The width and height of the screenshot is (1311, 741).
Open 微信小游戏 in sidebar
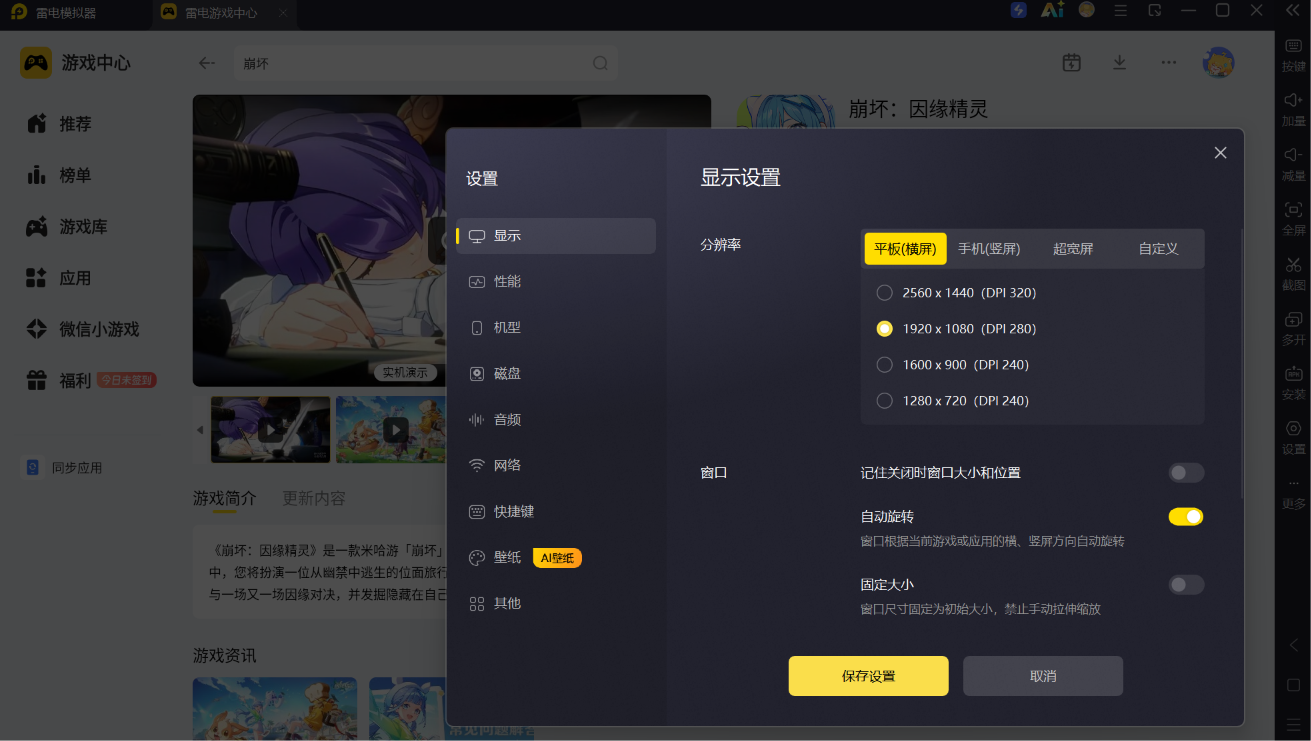pyautogui.click(x=82, y=329)
